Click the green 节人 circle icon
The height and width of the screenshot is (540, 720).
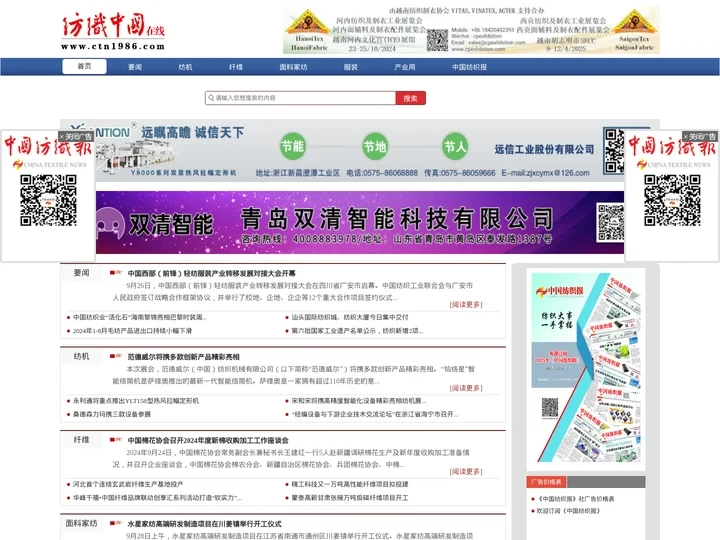click(x=455, y=146)
